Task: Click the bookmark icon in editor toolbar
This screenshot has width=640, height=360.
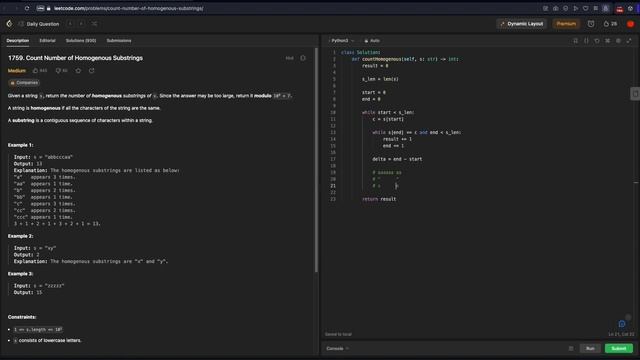Action: click(x=576, y=40)
